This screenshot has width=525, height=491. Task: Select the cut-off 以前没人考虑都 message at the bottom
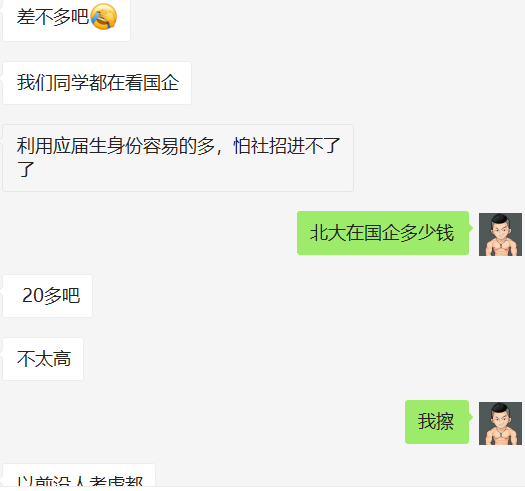pyautogui.click(x=79, y=476)
